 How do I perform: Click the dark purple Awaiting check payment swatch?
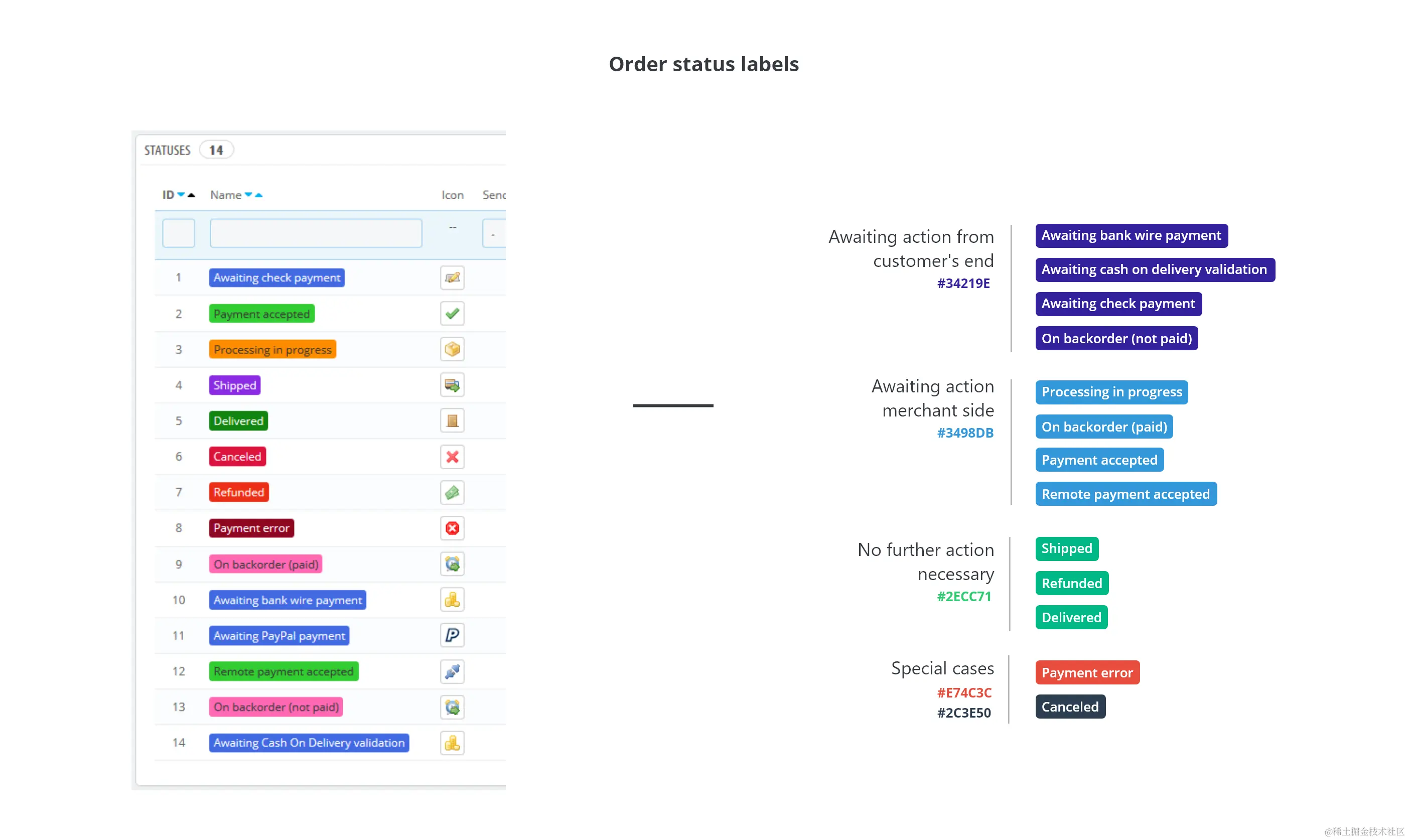1117,304
